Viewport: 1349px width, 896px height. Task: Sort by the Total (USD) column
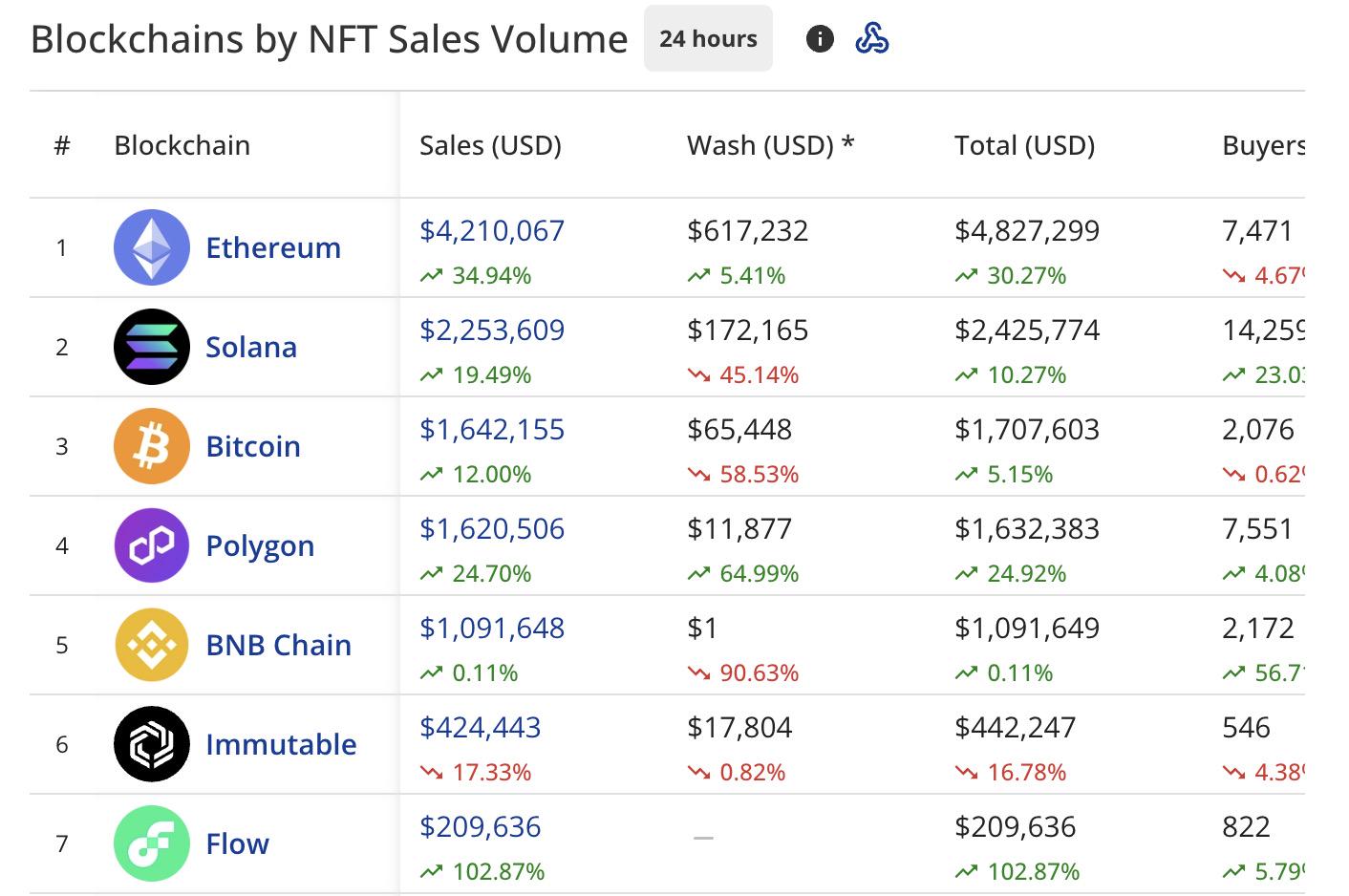[1023, 145]
